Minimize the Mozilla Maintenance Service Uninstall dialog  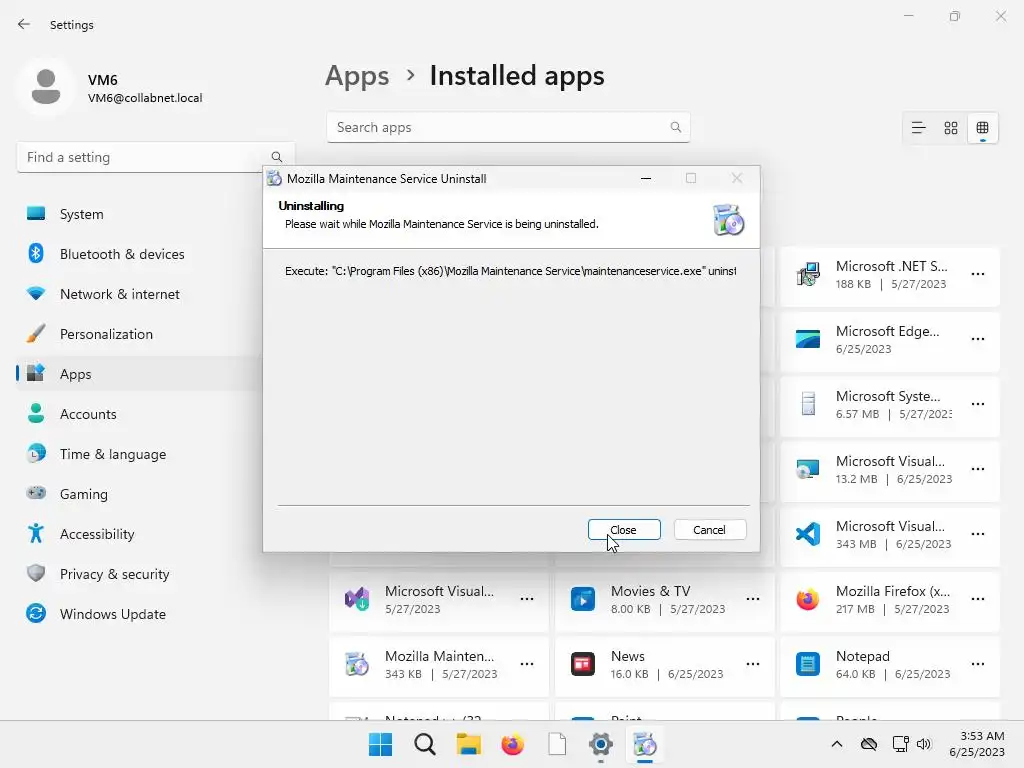coord(646,178)
